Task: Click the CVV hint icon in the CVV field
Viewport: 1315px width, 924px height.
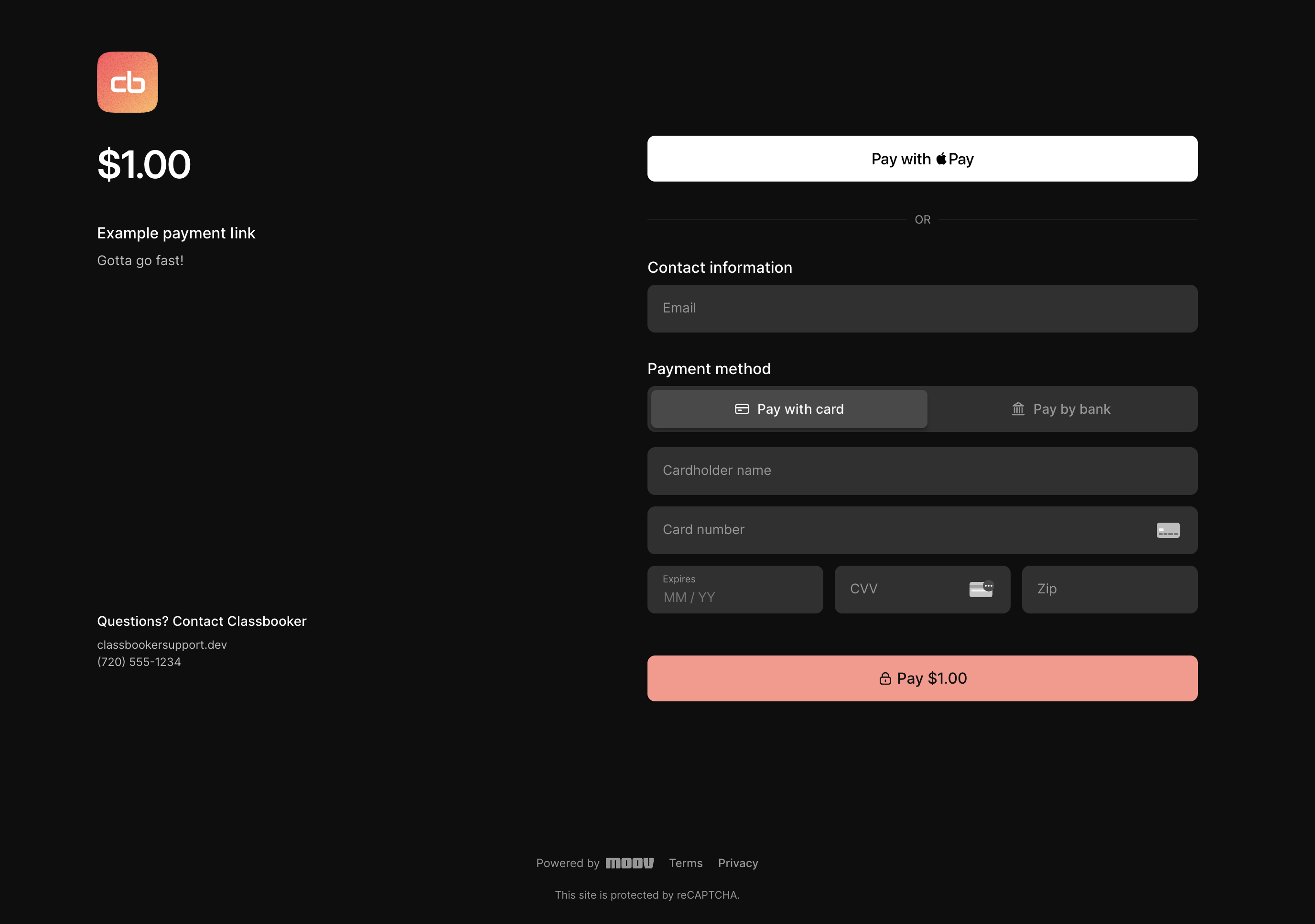Action: pyautogui.click(x=981, y=589)
